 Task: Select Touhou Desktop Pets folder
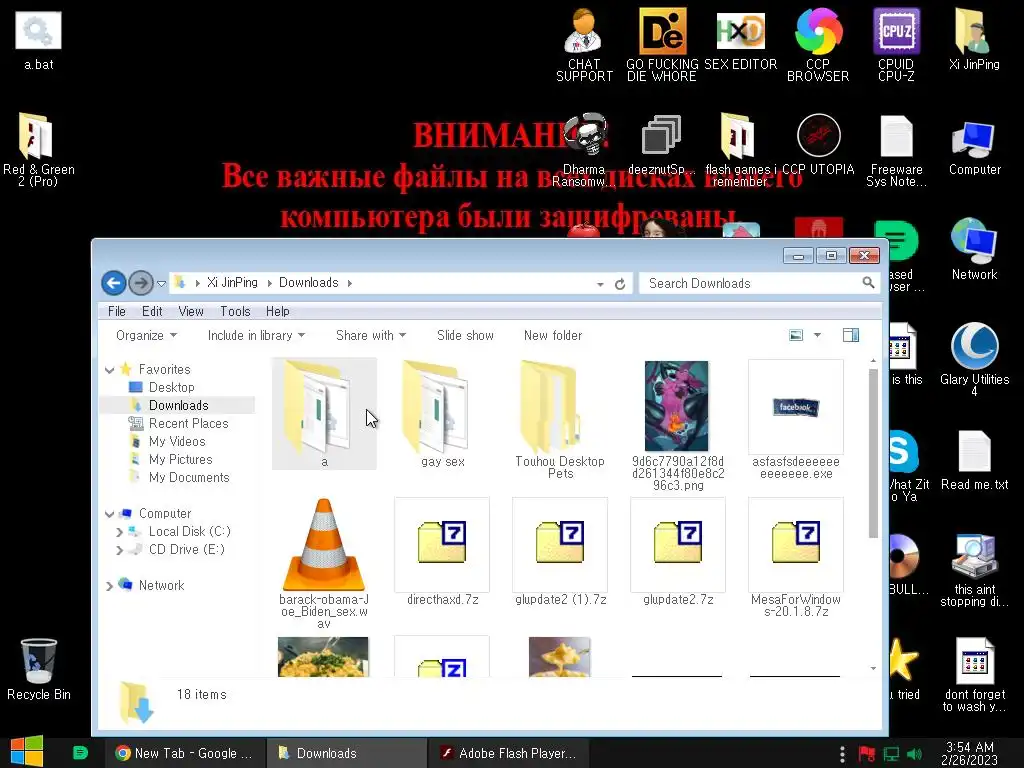point(560,420)
